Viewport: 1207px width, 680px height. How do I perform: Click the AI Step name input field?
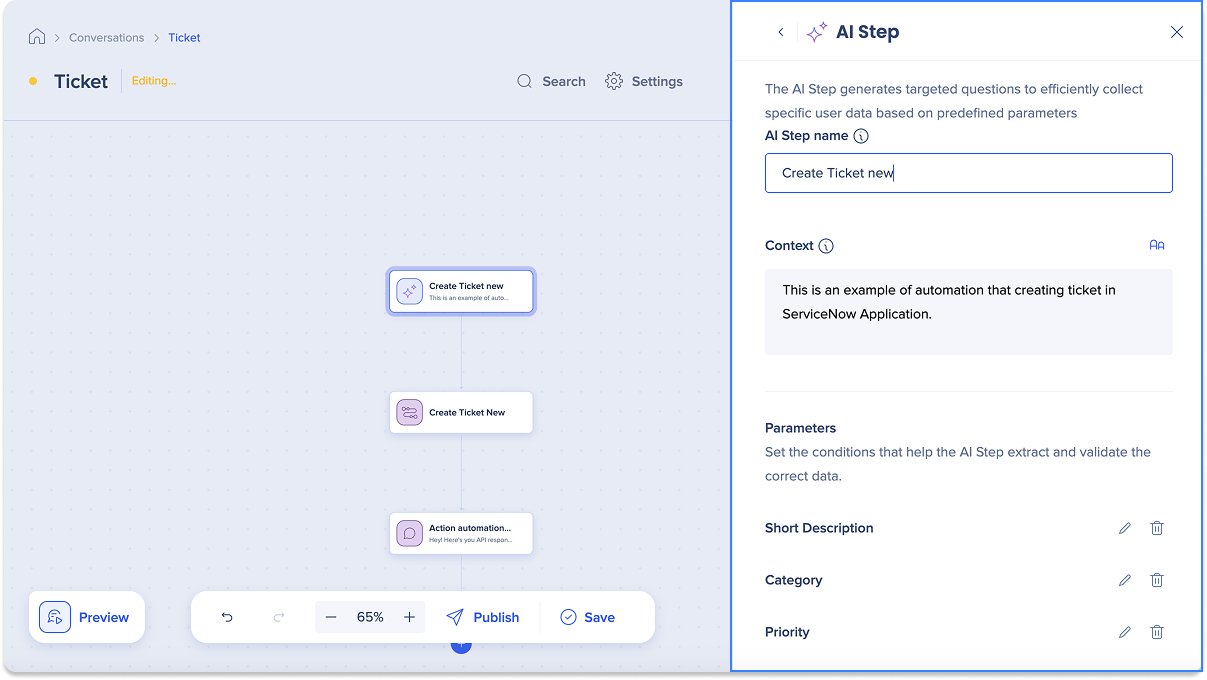(x=968, y=173)
